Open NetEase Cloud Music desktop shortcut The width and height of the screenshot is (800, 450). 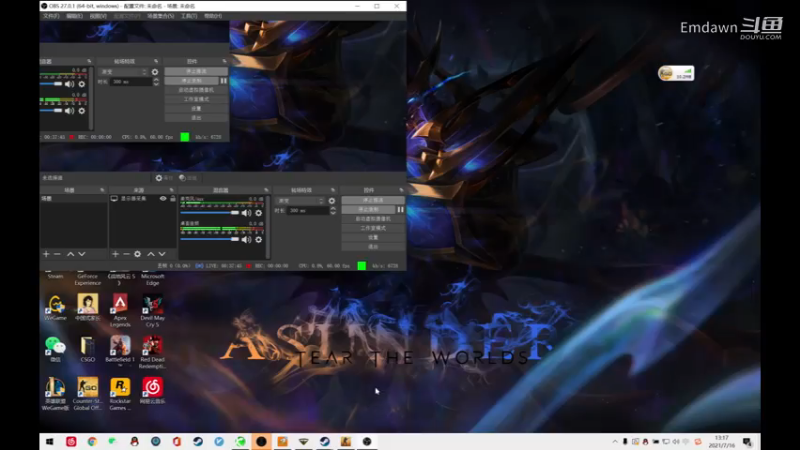(x=153, y=391)
